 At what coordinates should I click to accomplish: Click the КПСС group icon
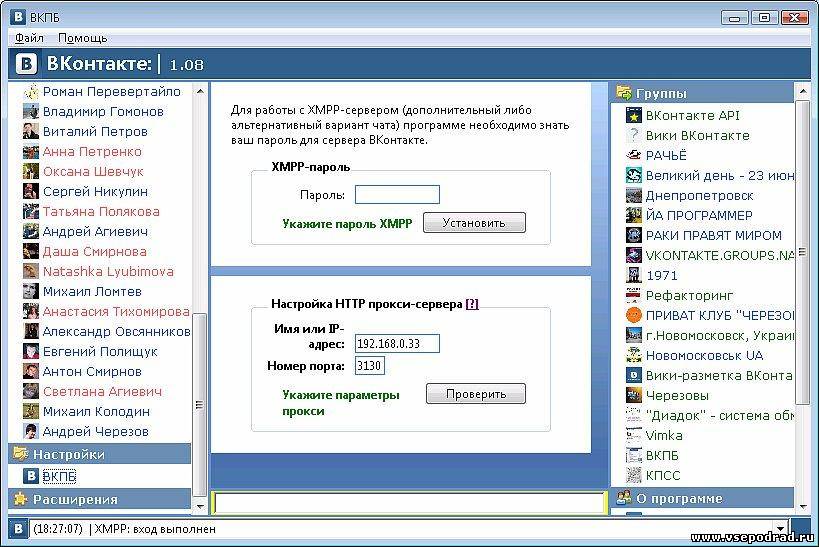pyautogui.click(x=634, y=475)
